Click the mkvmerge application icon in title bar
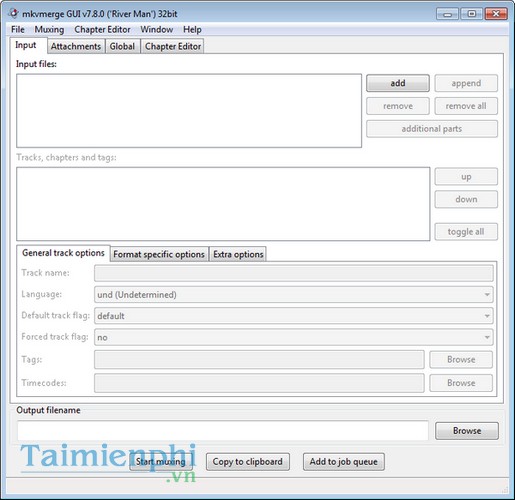 click(13, 13)
